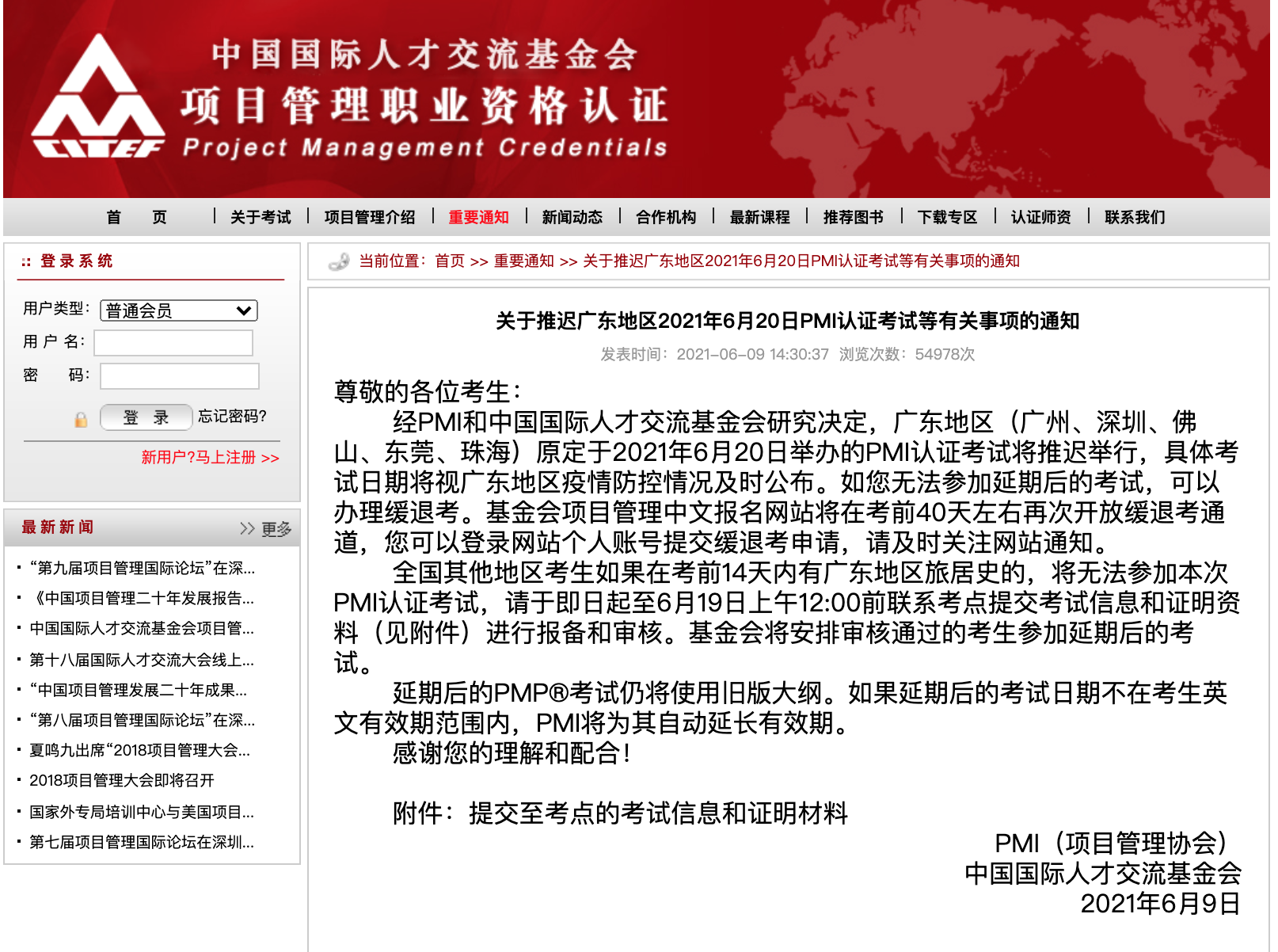Click the article title about 广东地区 exam delay
This screenshot has height=952, width=1278.
point(787,321)
